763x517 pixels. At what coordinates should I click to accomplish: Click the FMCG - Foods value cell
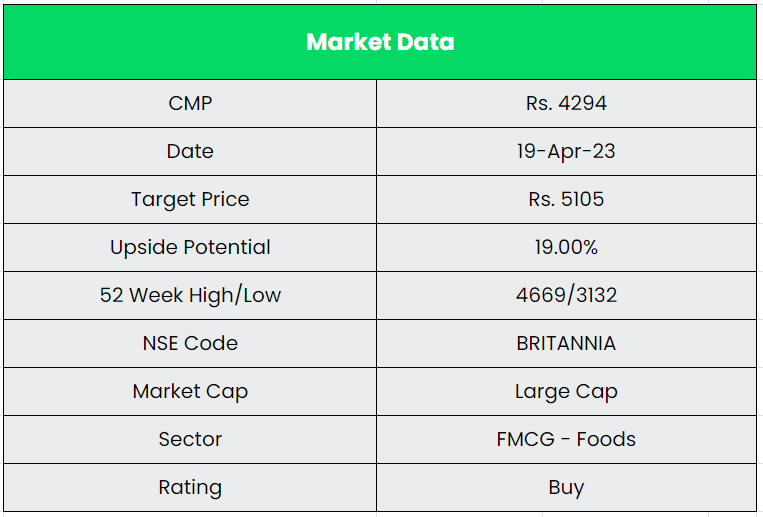click(x=566, y=439)
